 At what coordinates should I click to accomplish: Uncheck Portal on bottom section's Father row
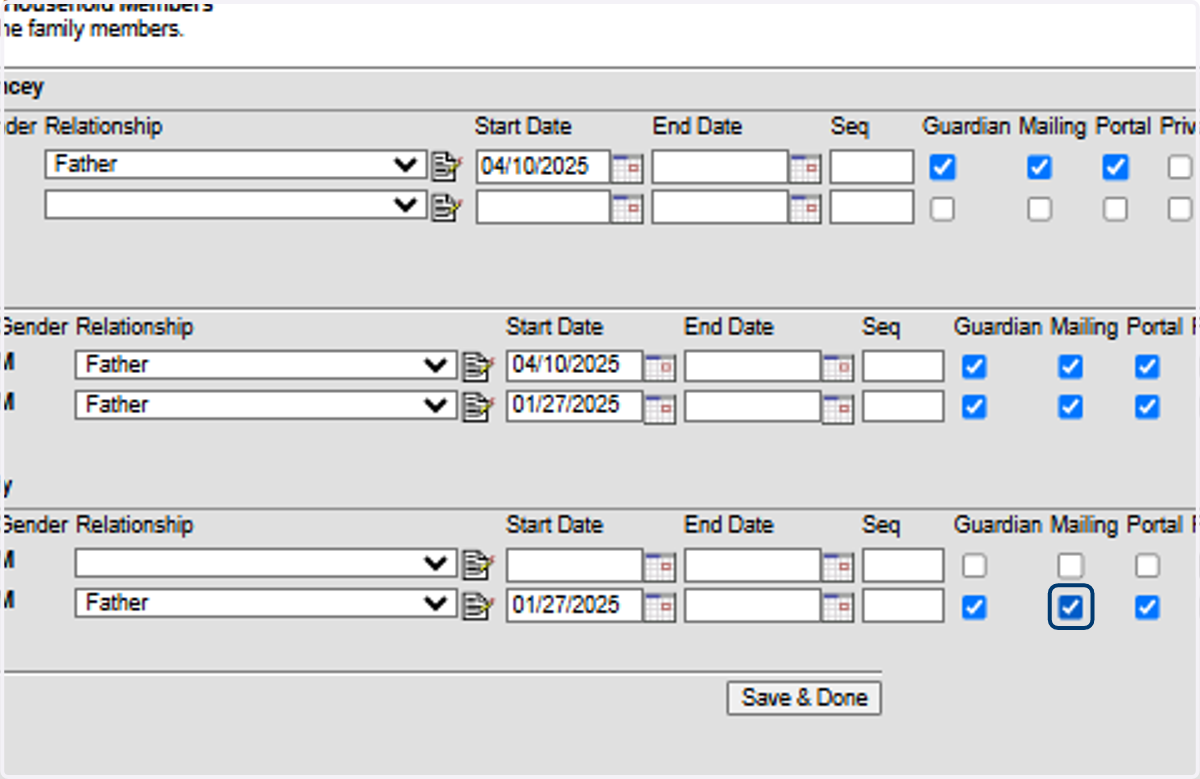(1148, 607)
